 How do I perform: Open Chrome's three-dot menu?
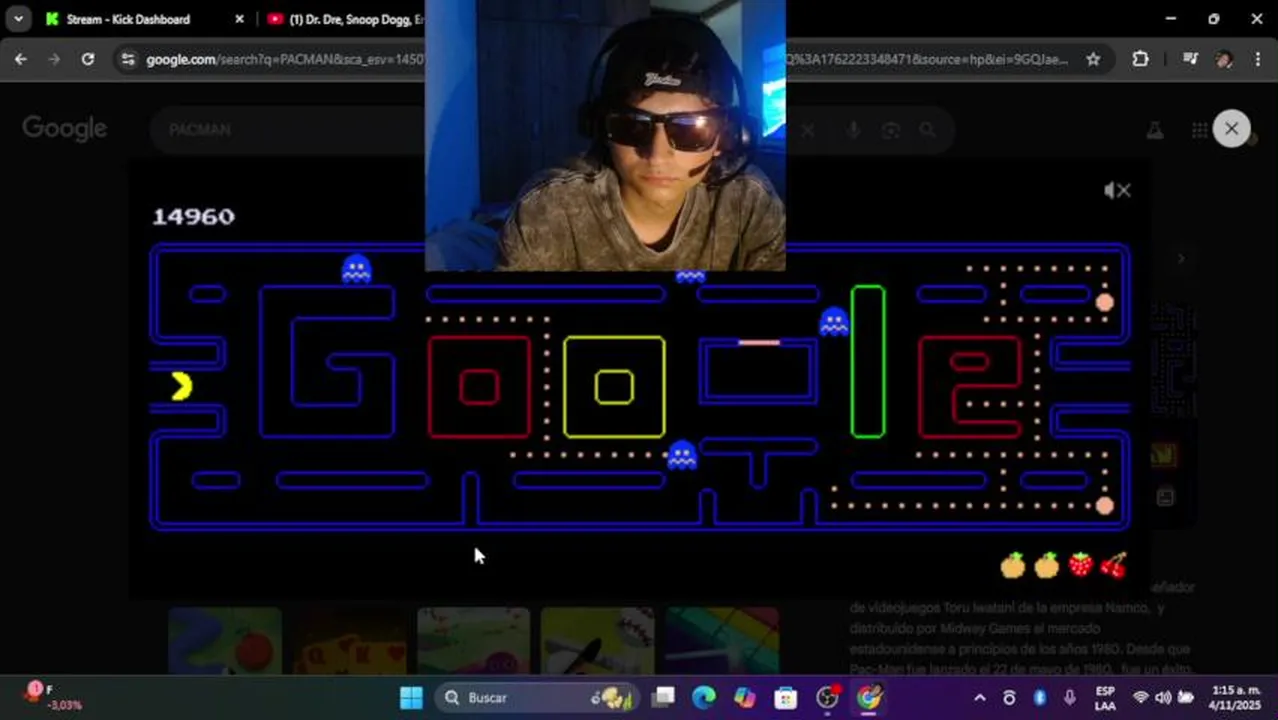(1257, 59)
